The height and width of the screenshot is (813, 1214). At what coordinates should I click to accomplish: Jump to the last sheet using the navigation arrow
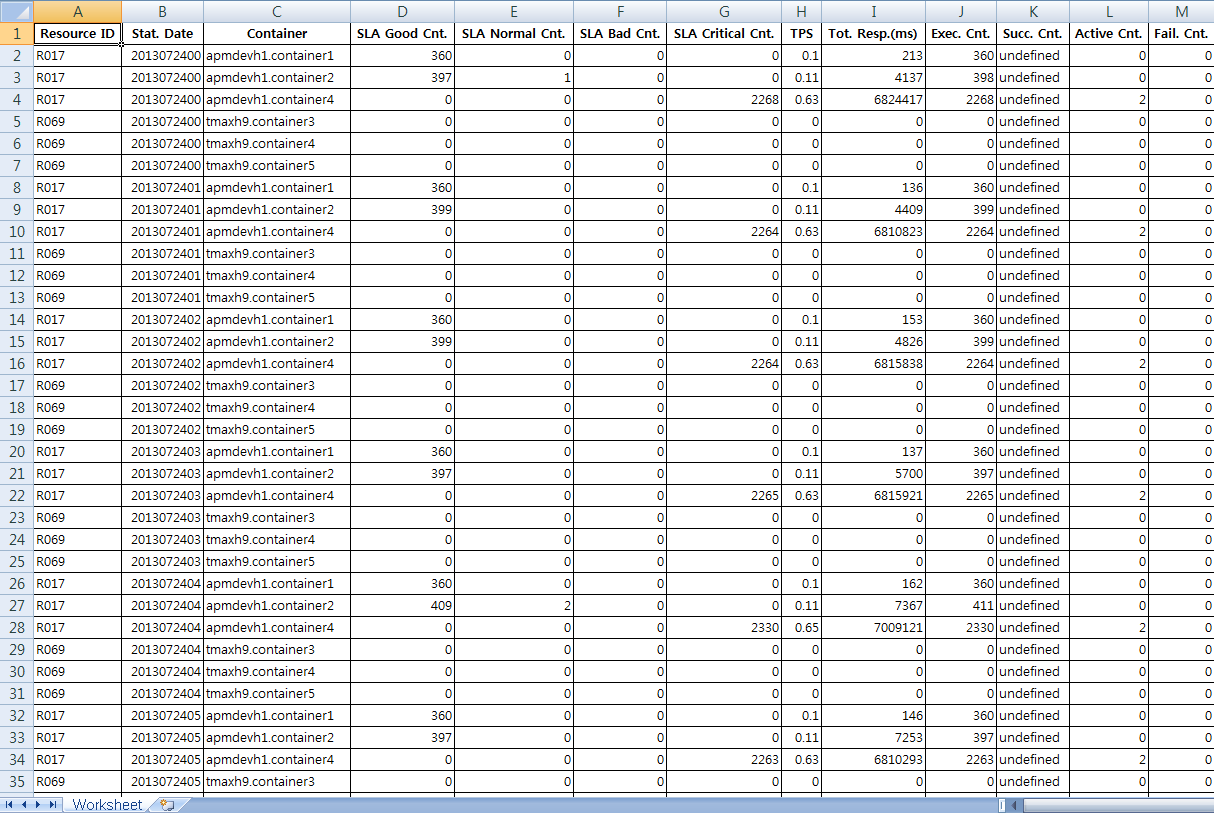(54, 805)
